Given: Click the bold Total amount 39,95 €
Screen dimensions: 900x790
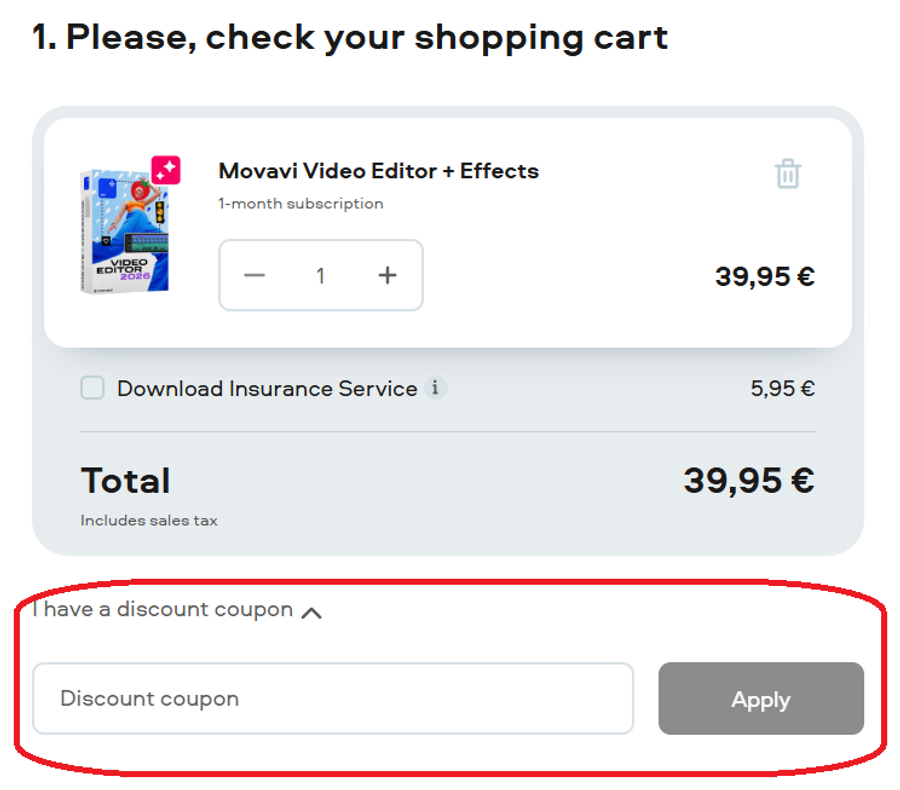Looking at the screenshot, I should point(748,481).
